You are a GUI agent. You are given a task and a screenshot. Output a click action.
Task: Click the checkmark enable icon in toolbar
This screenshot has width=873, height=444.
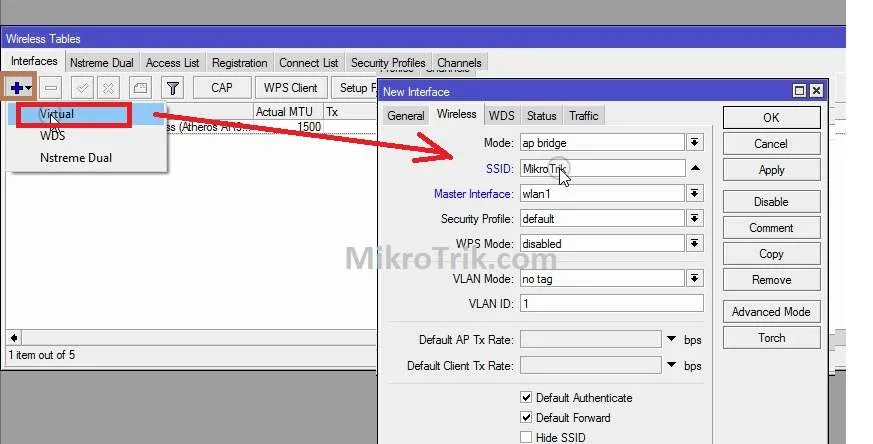(84, 88)
